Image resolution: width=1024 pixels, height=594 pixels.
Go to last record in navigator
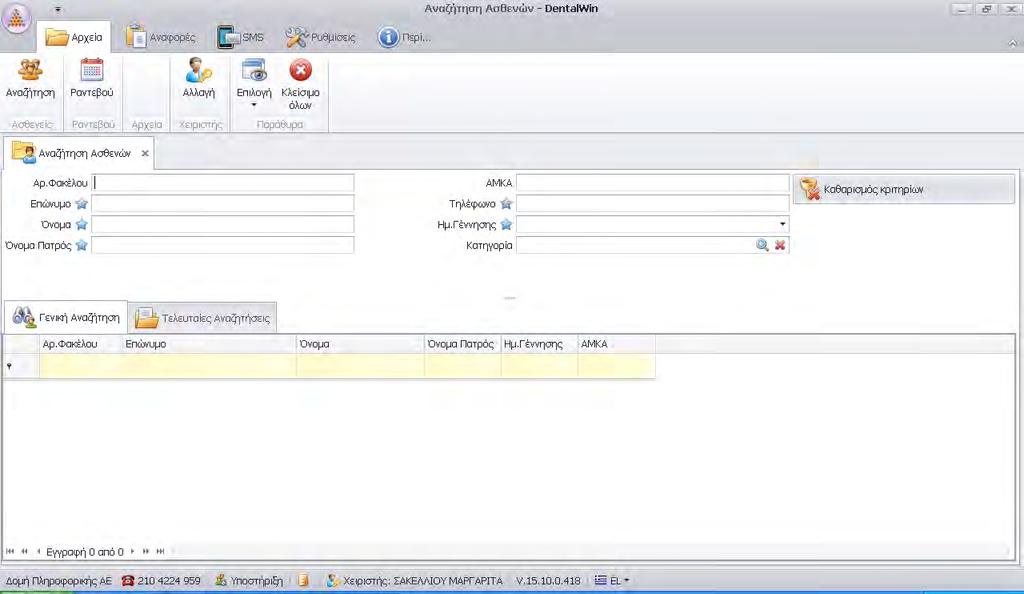(x=160, y=552)
